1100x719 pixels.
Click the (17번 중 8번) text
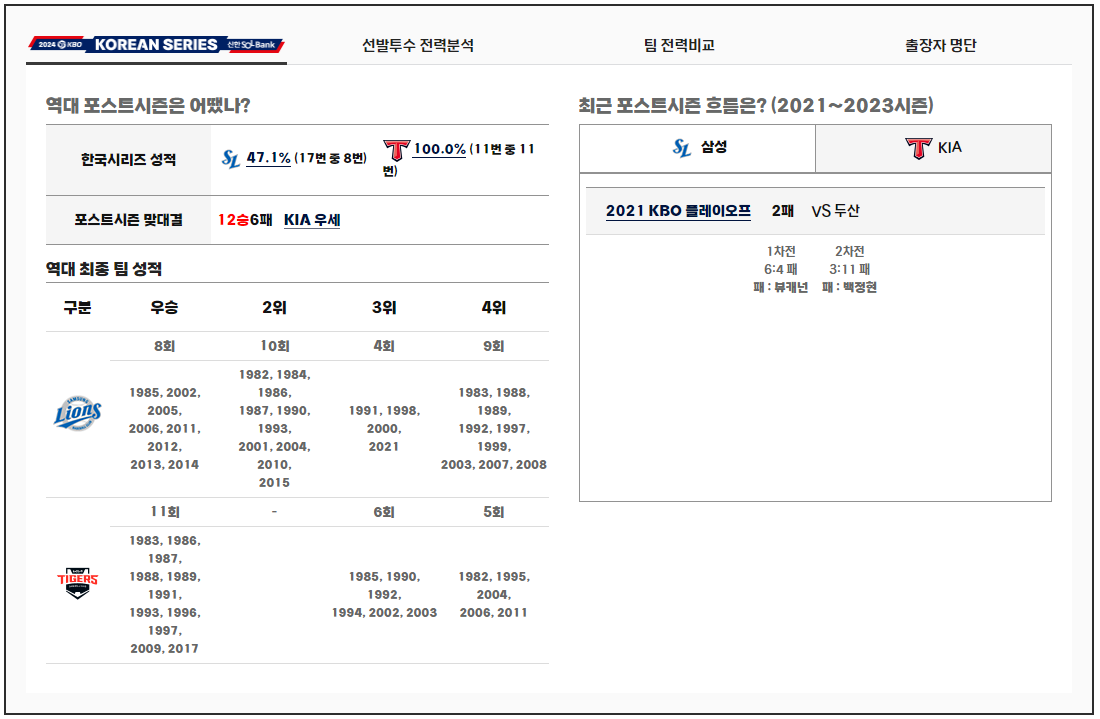pyautogui.click(x=330, y=158)
